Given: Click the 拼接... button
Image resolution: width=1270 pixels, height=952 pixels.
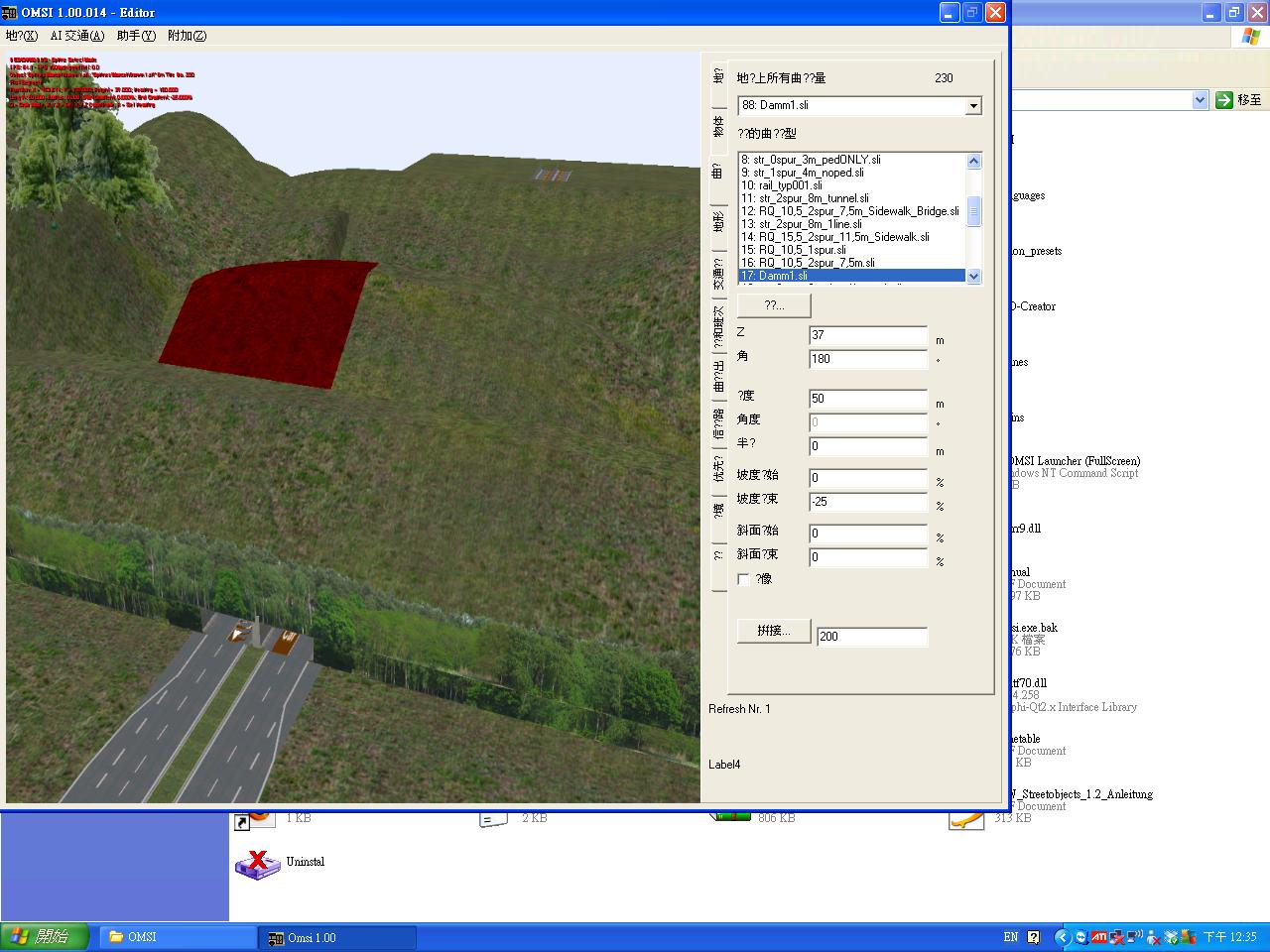Looking at the screenshot, I should [x=774, y=632].
